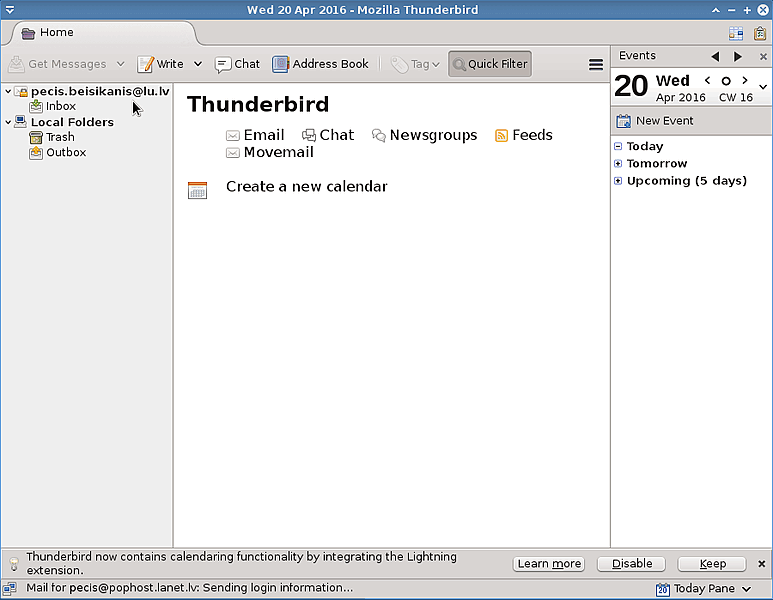Click the lightbulb notification icon
The height and width of the screenshot is (600, 773).
[14, 564]
